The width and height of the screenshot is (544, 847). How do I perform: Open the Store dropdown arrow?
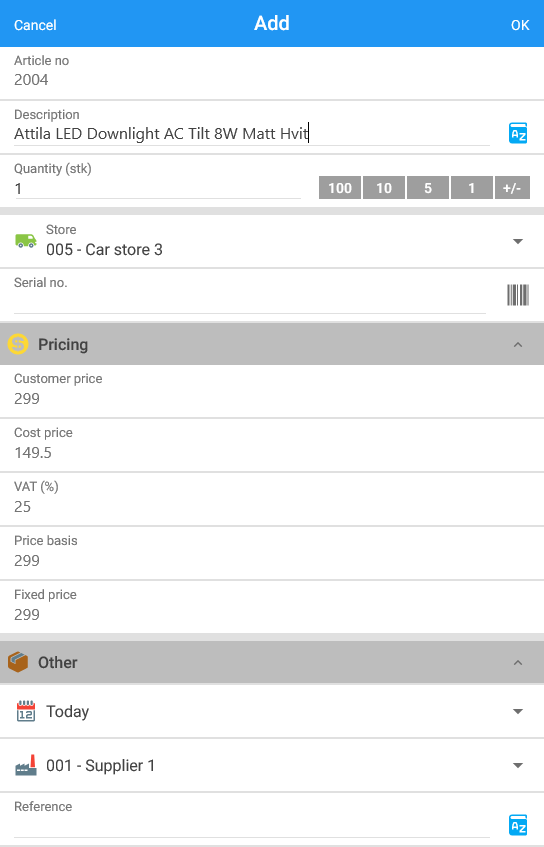pyautogui.click(x=518, y=241)
